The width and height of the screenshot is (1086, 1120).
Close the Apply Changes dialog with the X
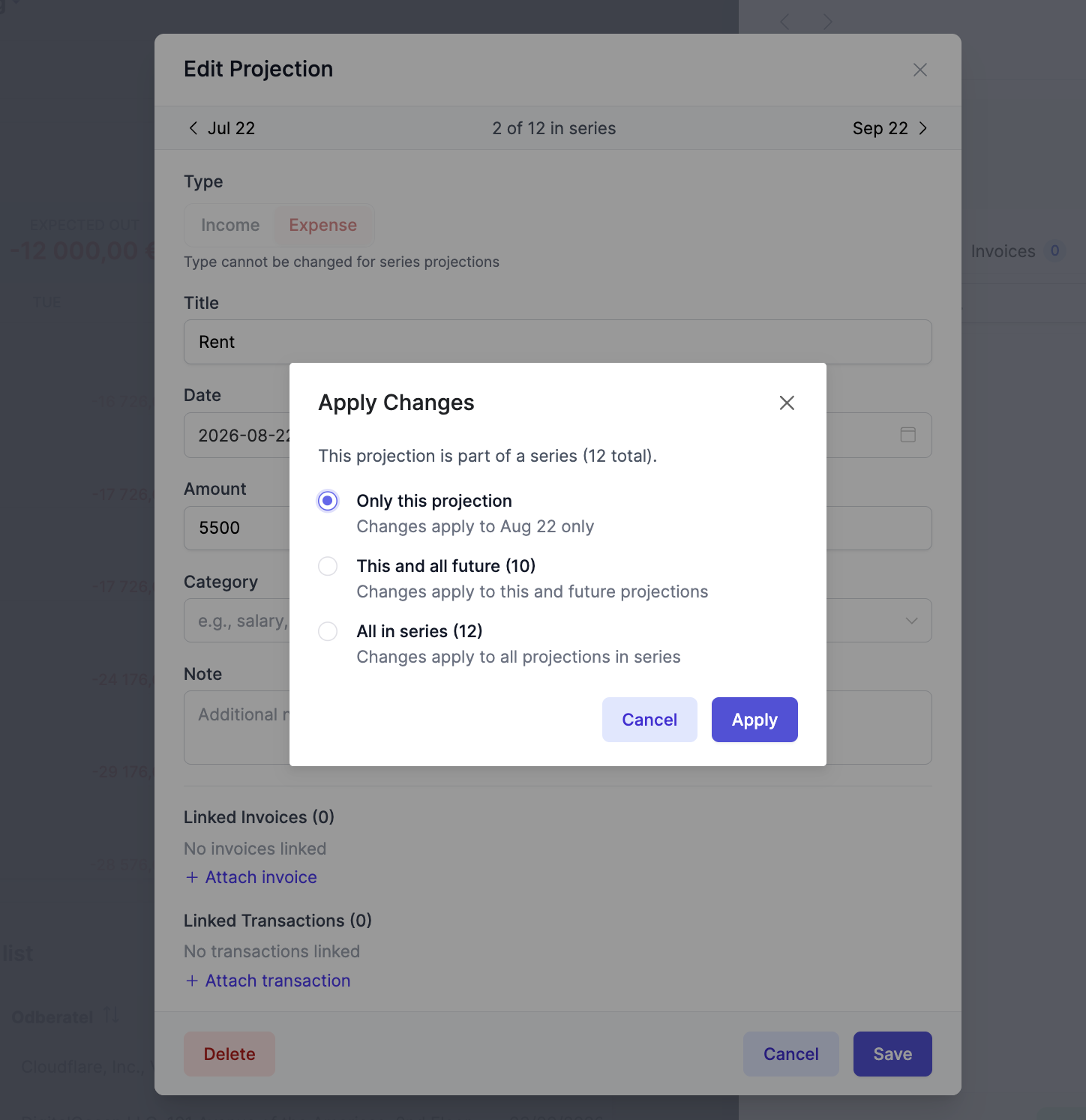pyautogui.click(x=786, y=403)
